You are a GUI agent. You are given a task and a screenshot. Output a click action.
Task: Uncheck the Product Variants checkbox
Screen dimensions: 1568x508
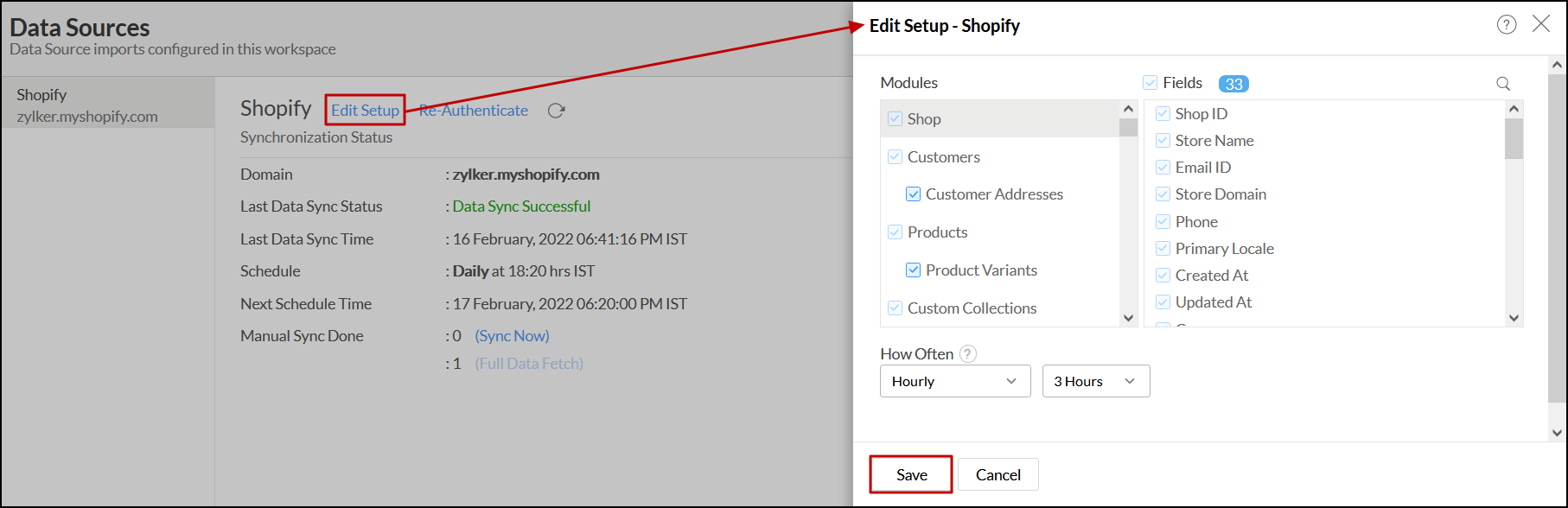tap(913, 270)
